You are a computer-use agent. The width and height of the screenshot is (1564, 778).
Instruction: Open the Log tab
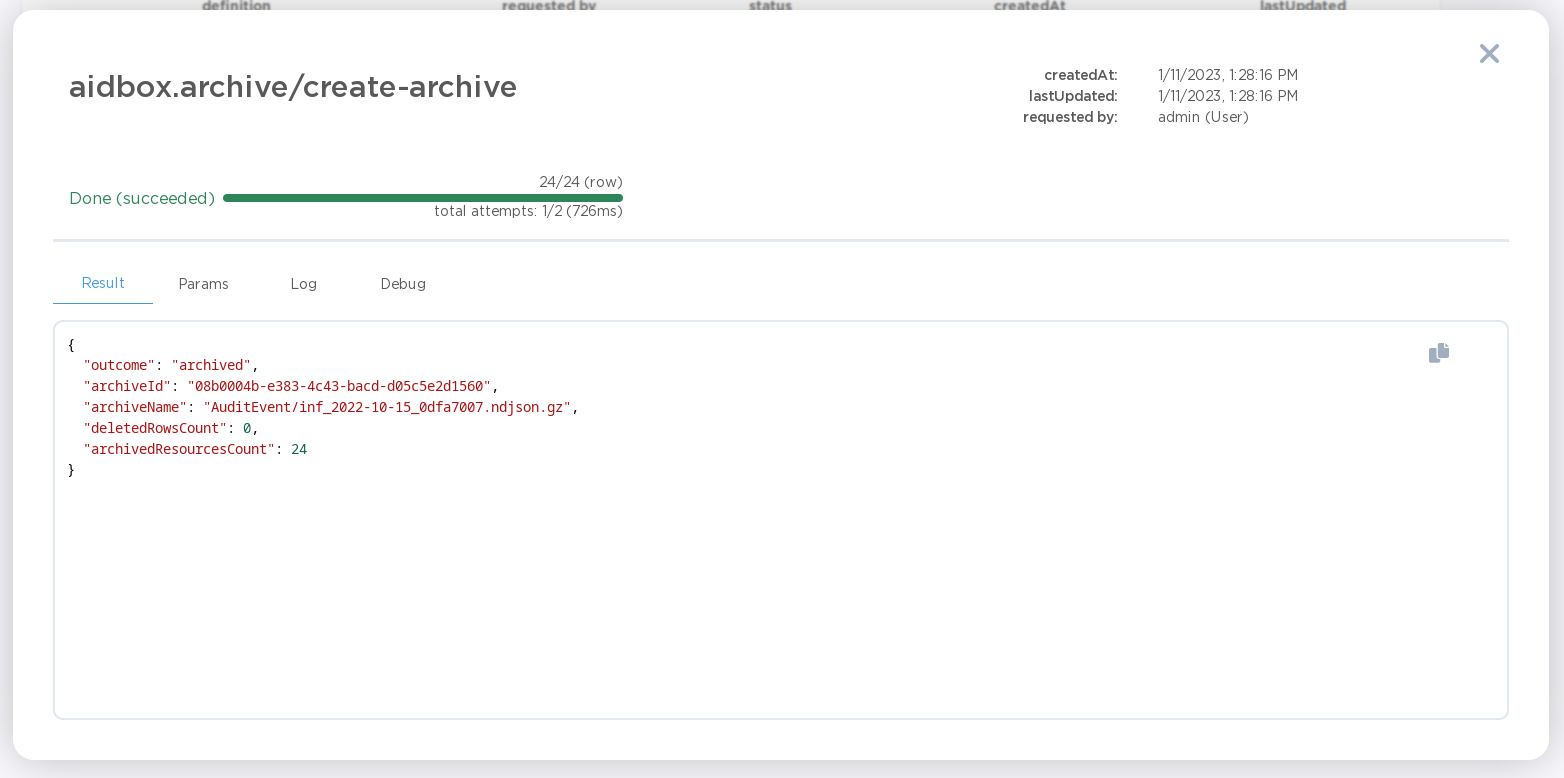[x=304, y=284]
